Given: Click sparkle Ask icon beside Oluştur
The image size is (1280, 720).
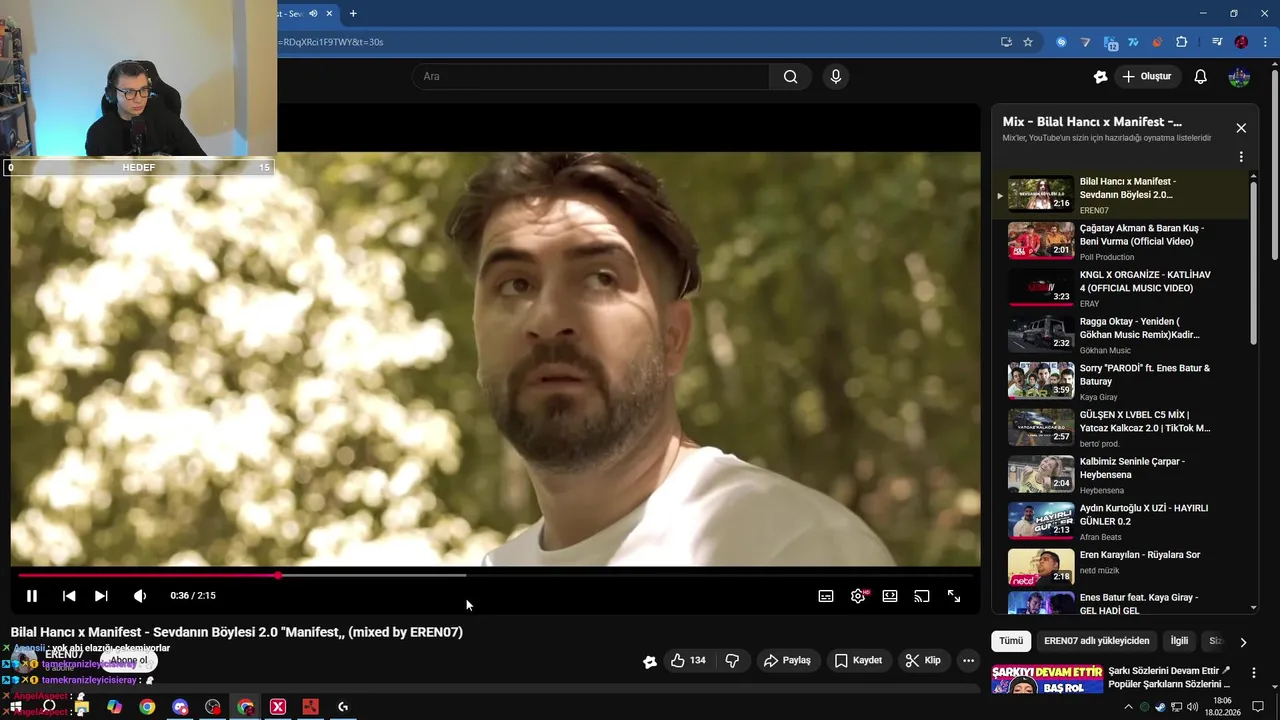Looking at the screenshot, I should point(1101,77).
